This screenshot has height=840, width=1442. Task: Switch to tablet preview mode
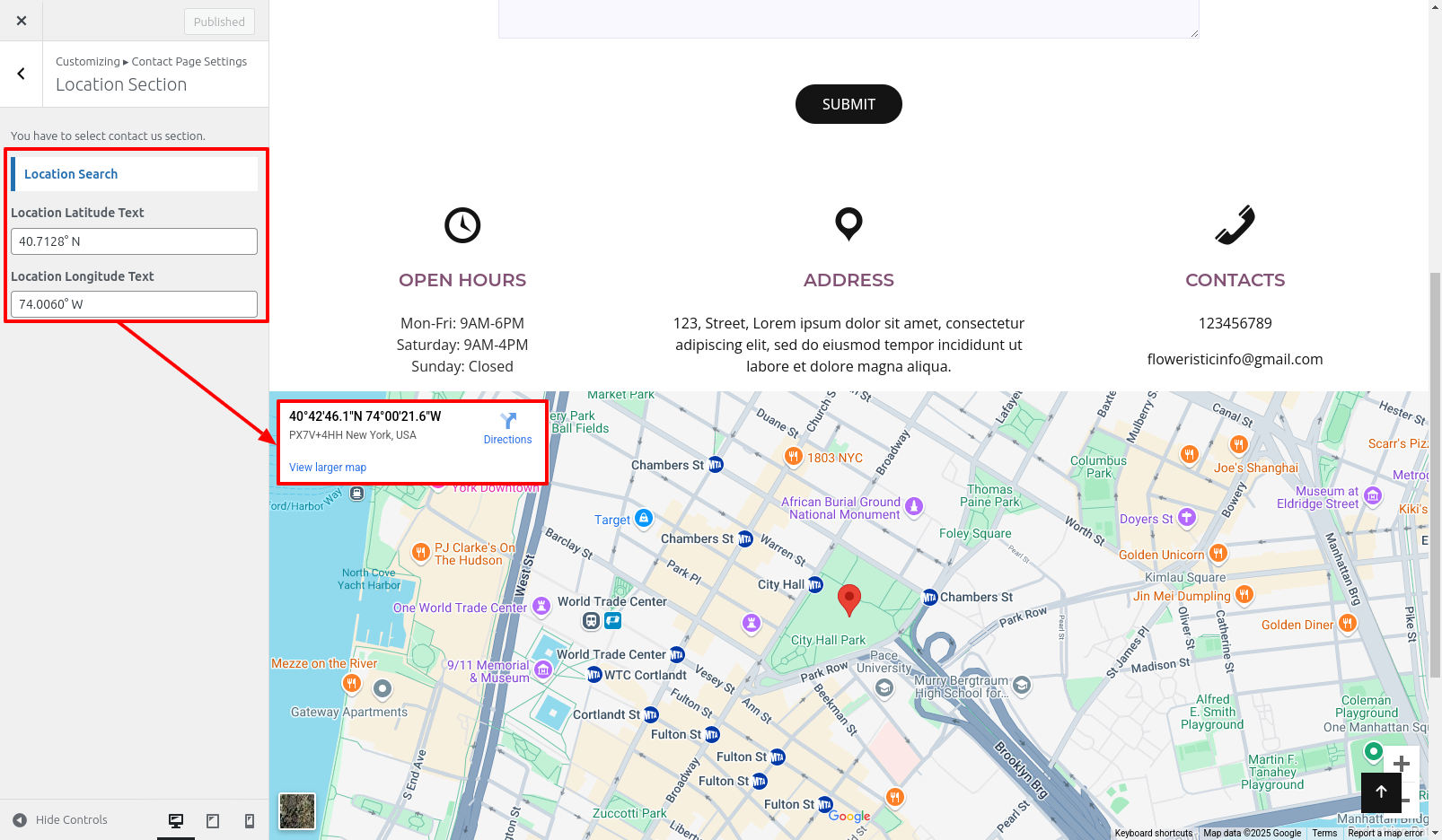click(213, 820)
